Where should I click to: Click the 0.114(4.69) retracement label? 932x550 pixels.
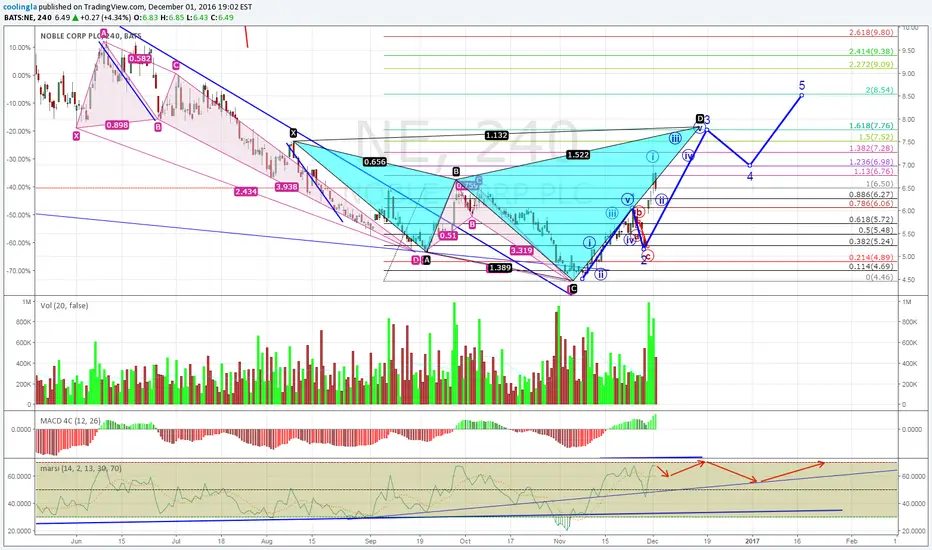(x=871, y=267)
